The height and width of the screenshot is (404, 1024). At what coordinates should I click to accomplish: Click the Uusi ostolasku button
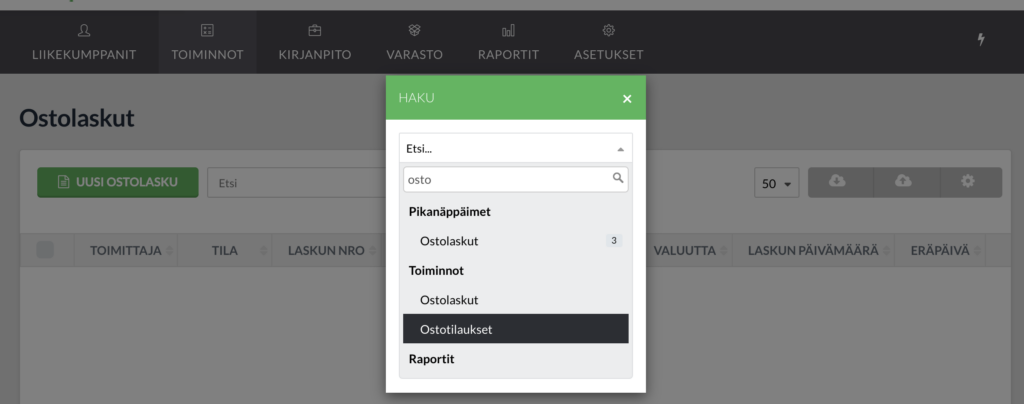pyautogui.click(x=118, y=182)
